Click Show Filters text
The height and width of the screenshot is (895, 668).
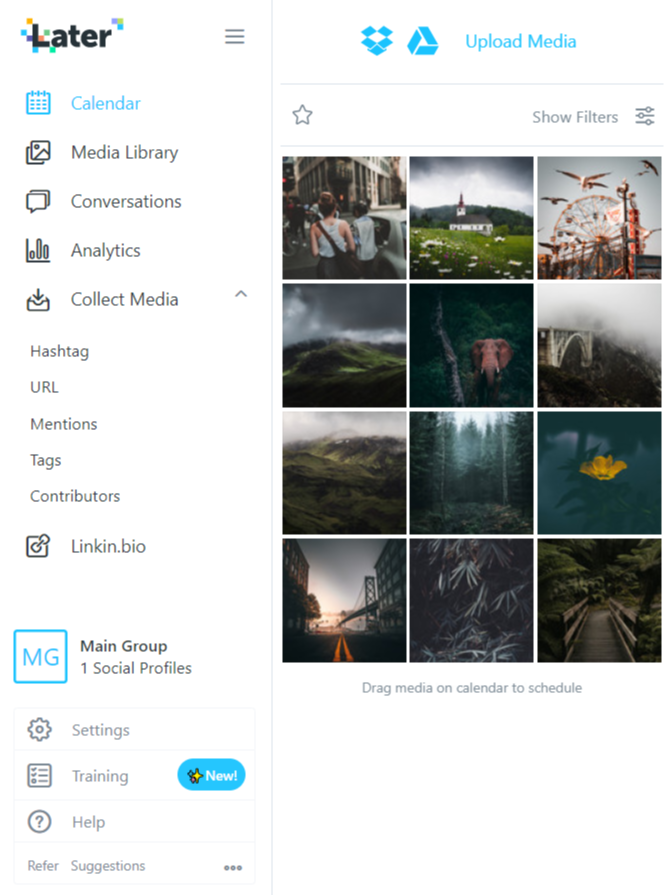point(574,117)
